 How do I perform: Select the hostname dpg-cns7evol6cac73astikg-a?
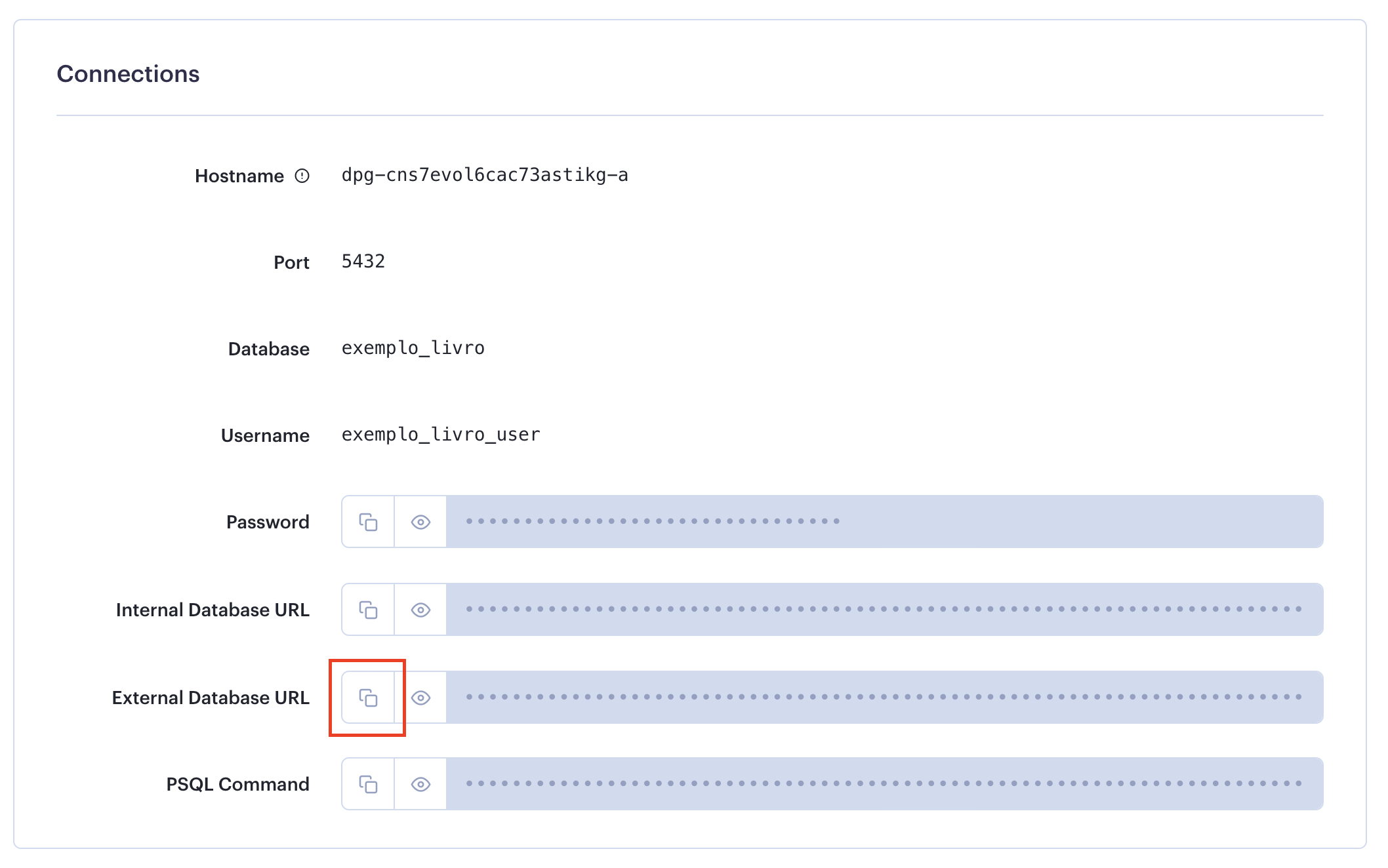pyautogui.click(x=483, y=174)
